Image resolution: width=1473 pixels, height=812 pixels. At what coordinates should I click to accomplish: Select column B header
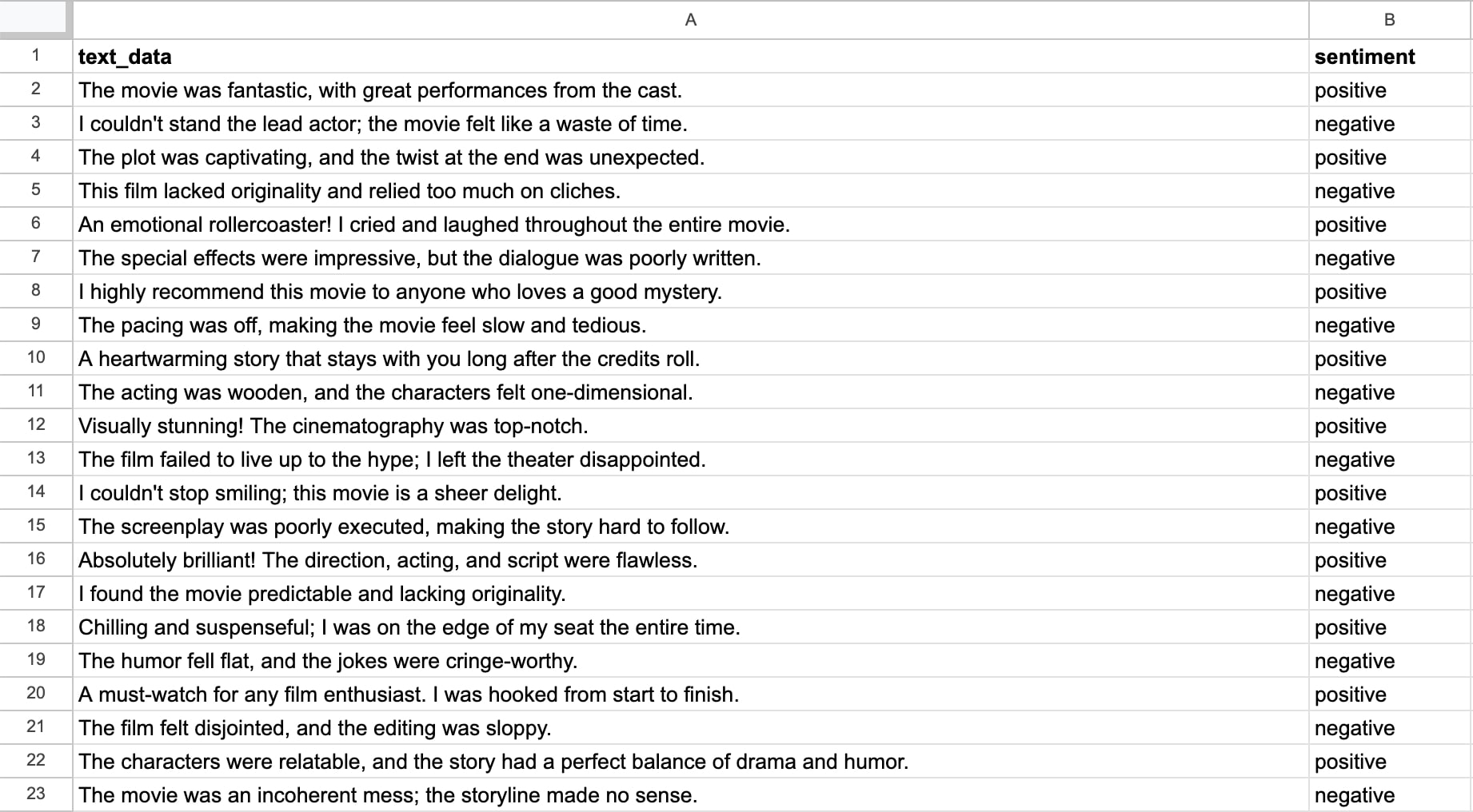click(1390, 20)
